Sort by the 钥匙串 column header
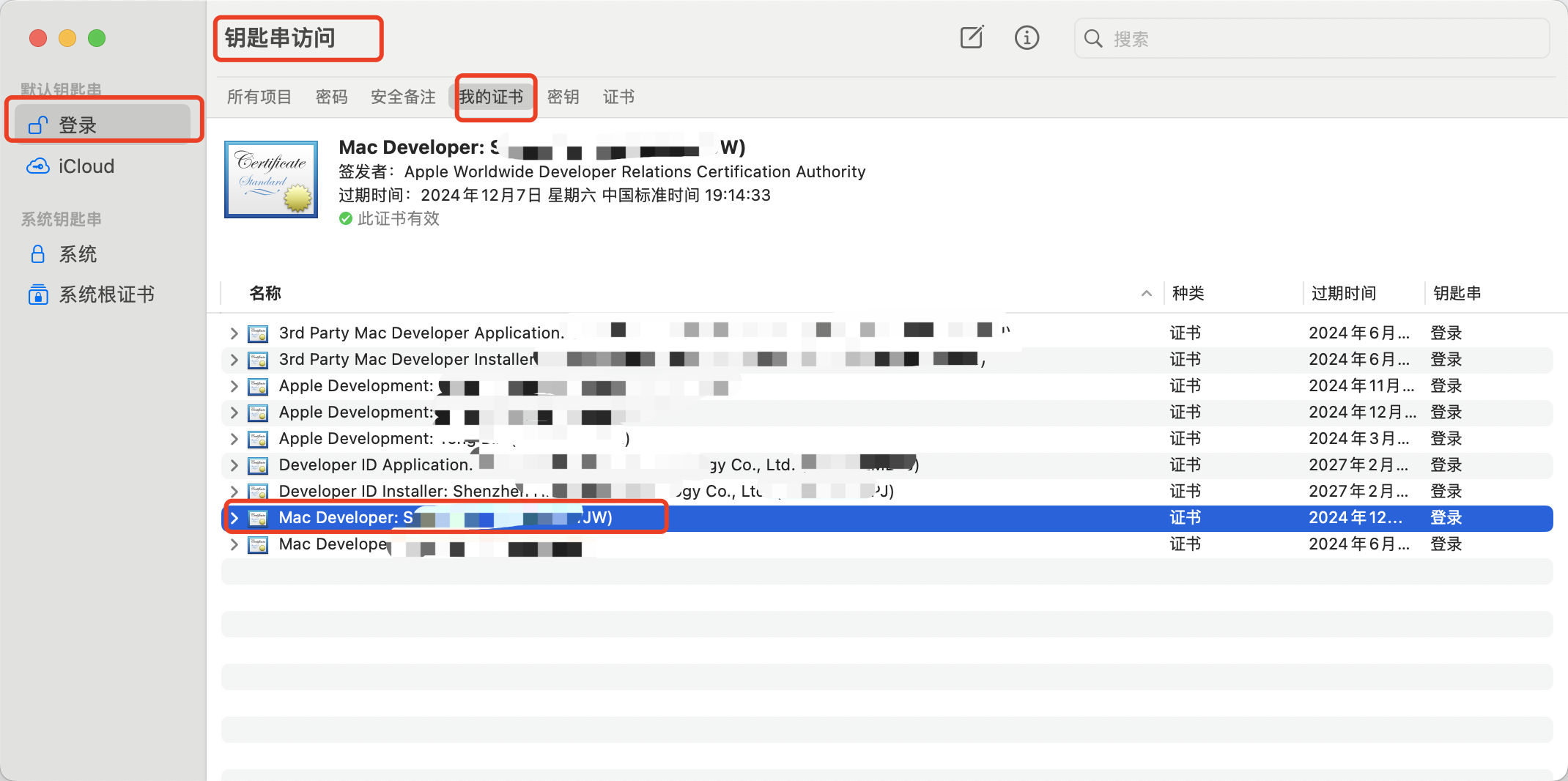Viewport: 1568px width, 781px height. [1457, 293]
